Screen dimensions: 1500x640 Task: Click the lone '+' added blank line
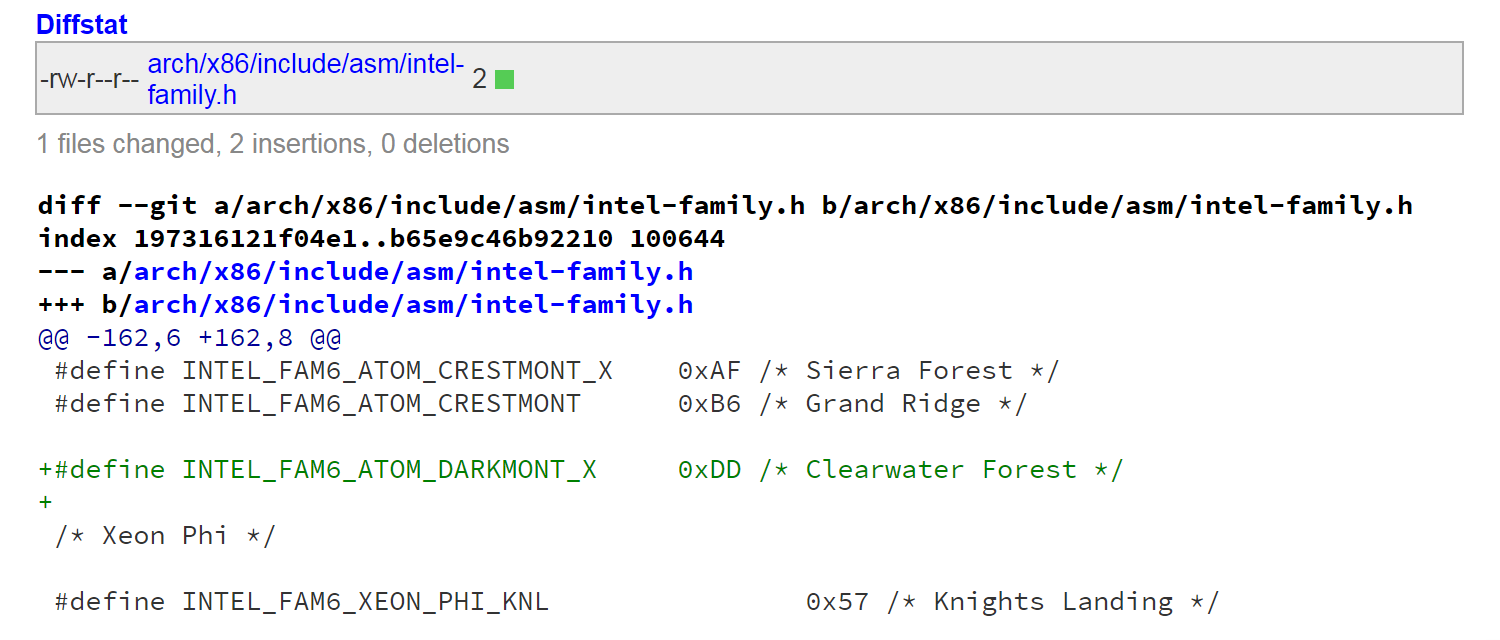pos(45,503)
